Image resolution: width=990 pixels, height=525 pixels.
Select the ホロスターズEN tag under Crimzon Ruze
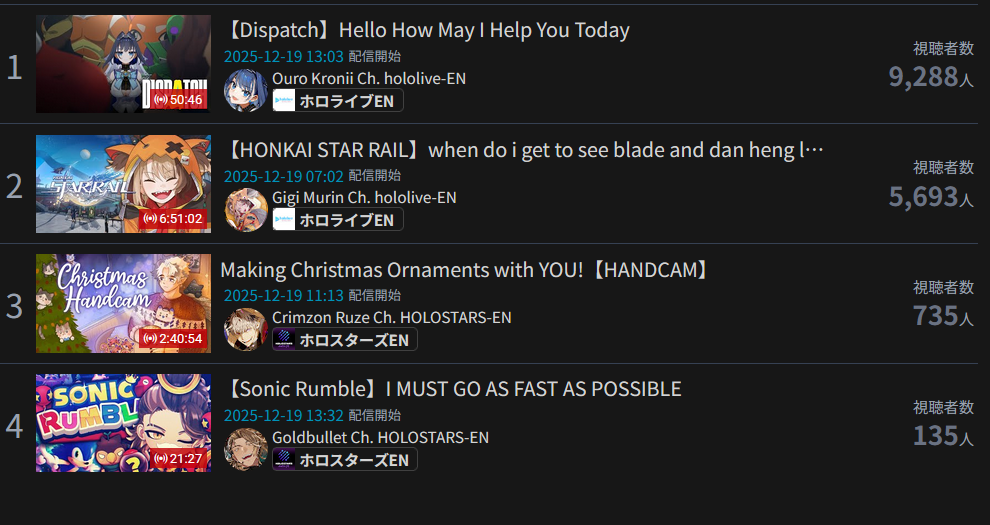click(345, 339)
